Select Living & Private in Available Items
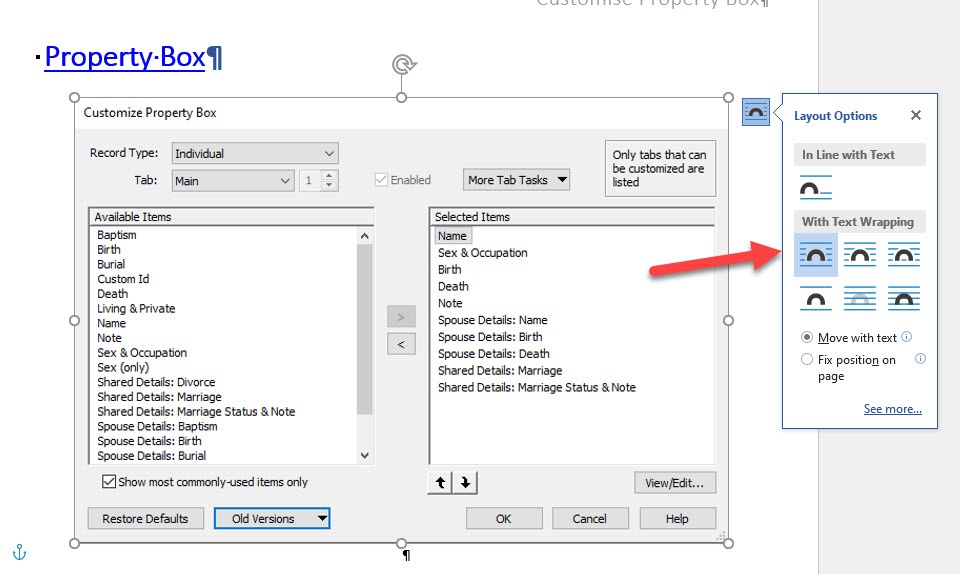This screenshot has width=960, height=574. (136, 308)
